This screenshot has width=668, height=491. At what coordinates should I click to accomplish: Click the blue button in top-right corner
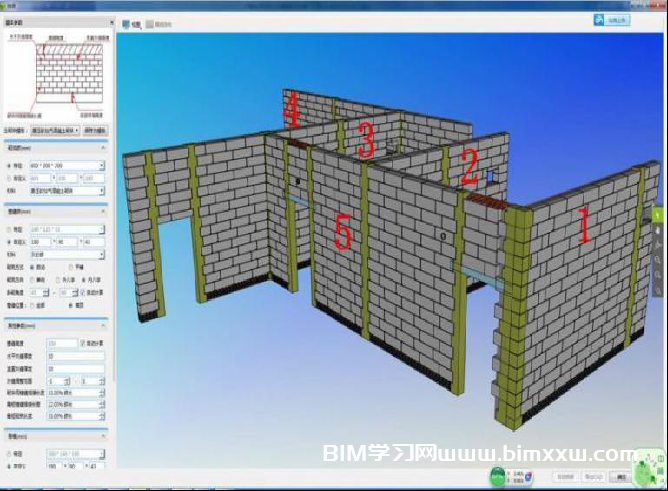615,19
